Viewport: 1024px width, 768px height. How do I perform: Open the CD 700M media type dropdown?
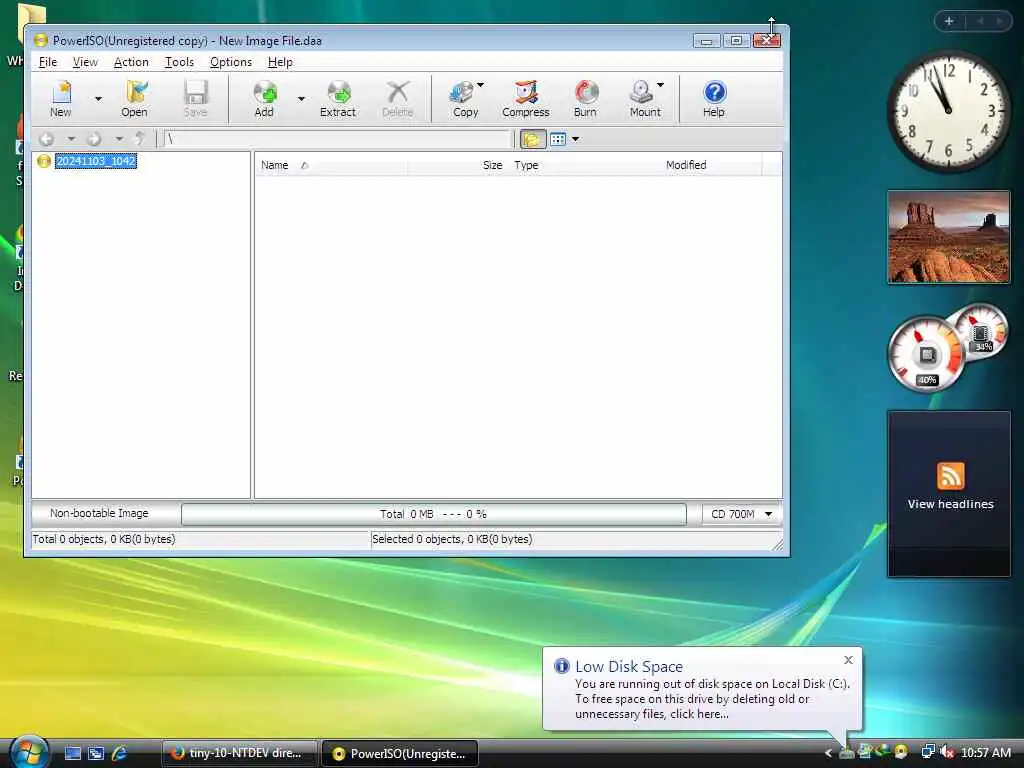[x=741, y=514]
